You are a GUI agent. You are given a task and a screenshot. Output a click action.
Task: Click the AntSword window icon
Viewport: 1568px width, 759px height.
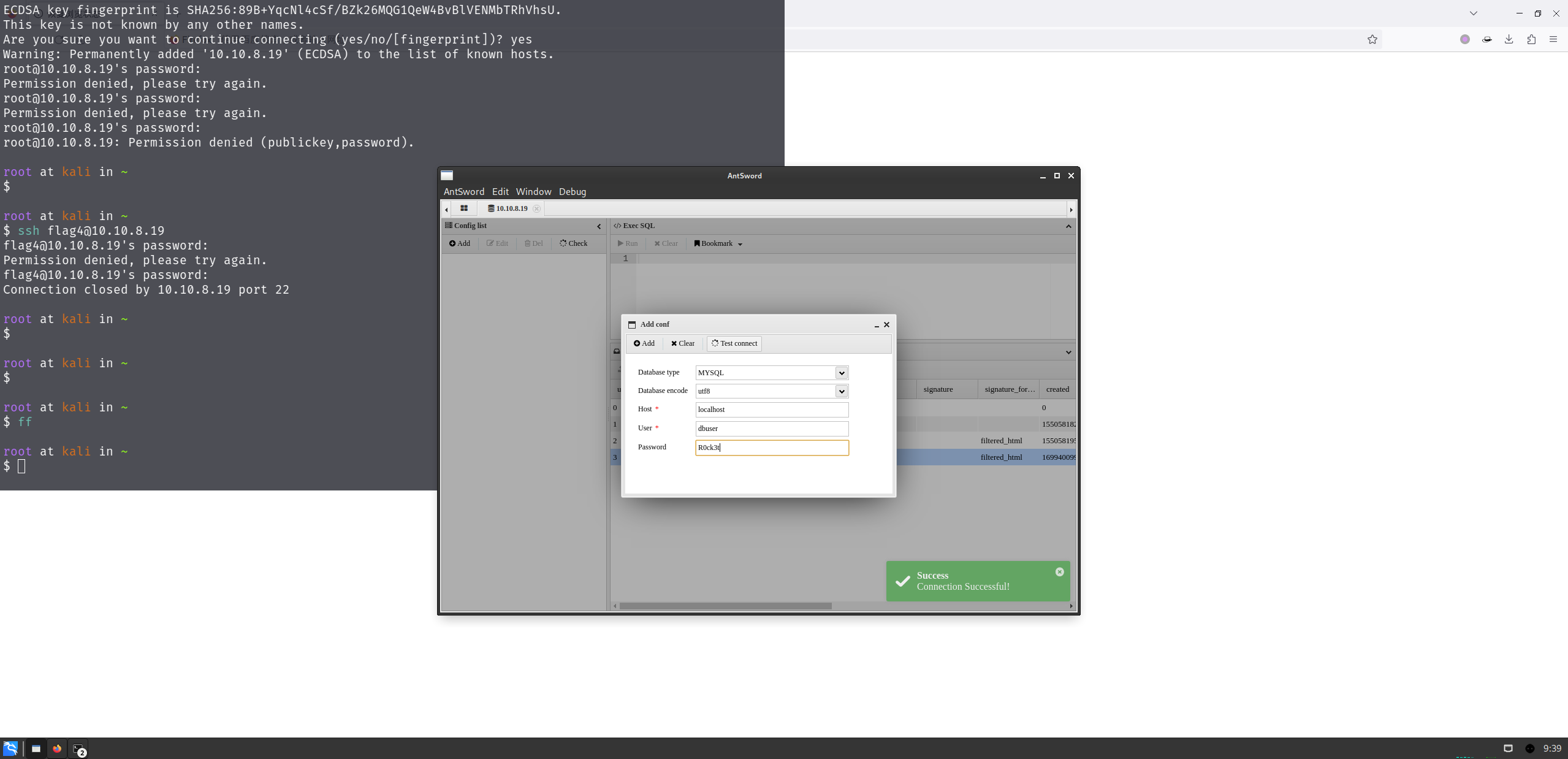pos(447,175)
